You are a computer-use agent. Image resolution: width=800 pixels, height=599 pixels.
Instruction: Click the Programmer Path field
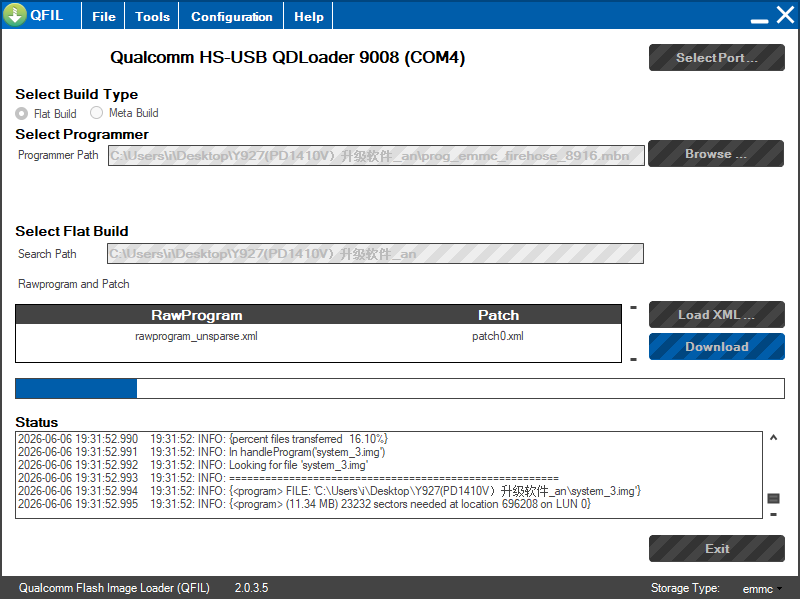click(376, 156)
